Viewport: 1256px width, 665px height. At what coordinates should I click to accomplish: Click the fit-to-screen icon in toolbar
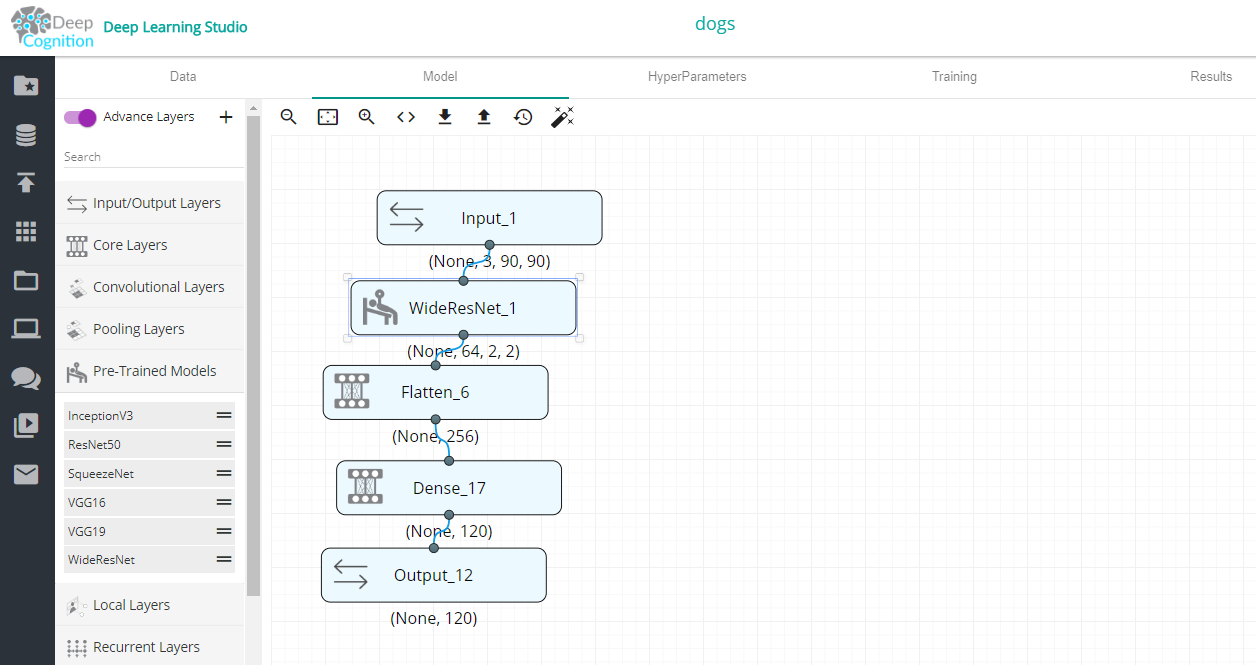pyautogui.click(x=328, y=117)
